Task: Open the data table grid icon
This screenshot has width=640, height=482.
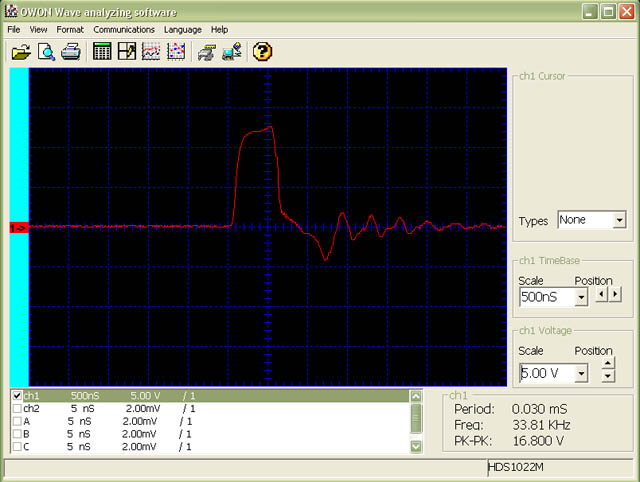Action: pyautogui.click(x=102, y=52)
